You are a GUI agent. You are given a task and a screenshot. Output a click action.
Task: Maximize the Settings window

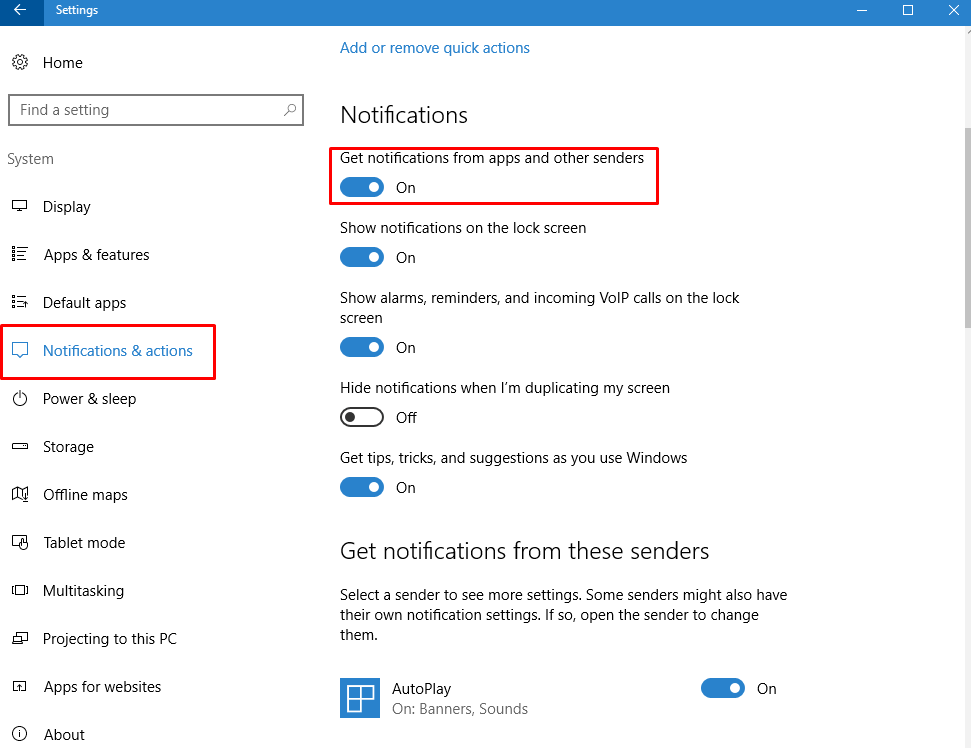pos(907,10)
